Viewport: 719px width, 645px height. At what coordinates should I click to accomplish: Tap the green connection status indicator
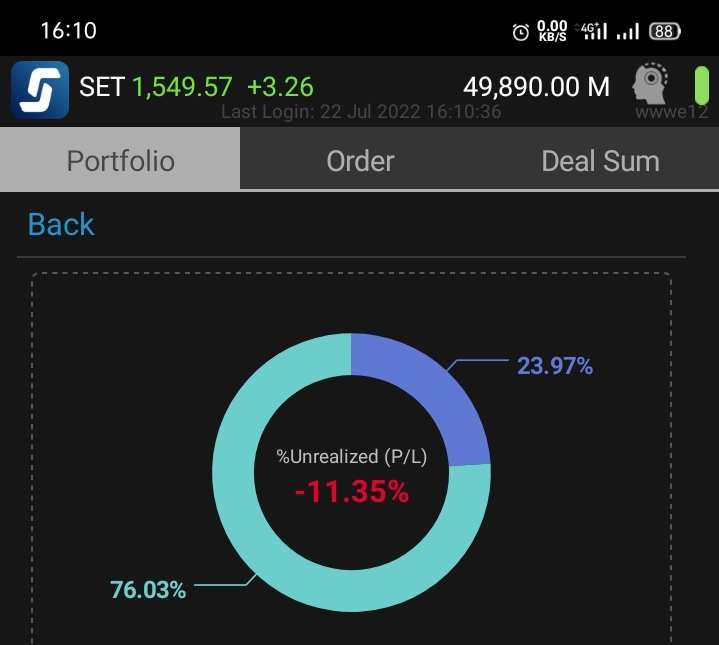[702, 85]
